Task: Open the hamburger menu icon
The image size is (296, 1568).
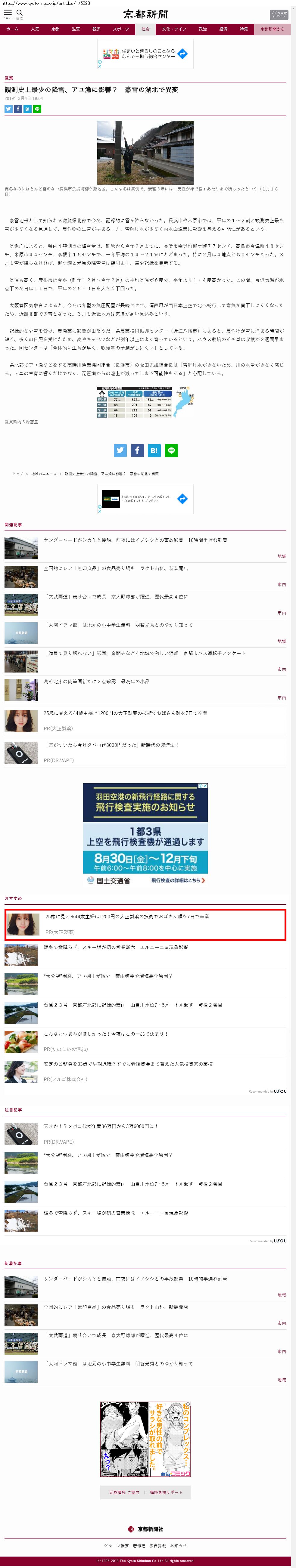Action: click(x=8, y=12)
